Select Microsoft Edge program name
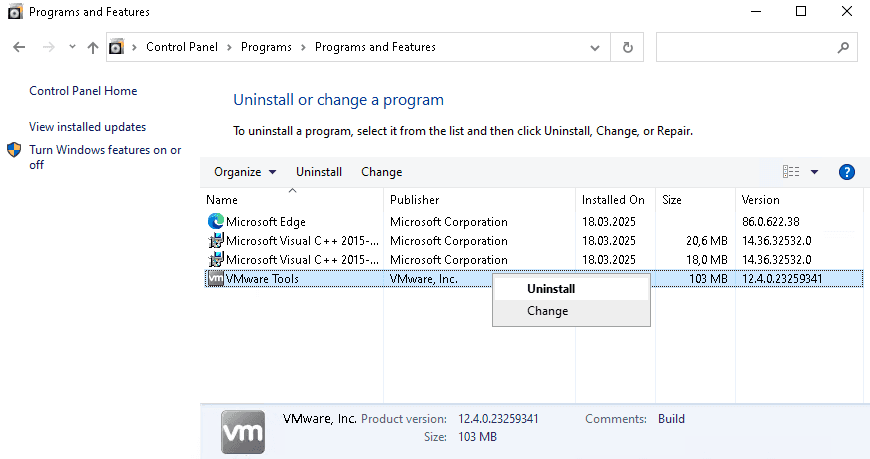870x459 pixels. click(x=266, y=222)
